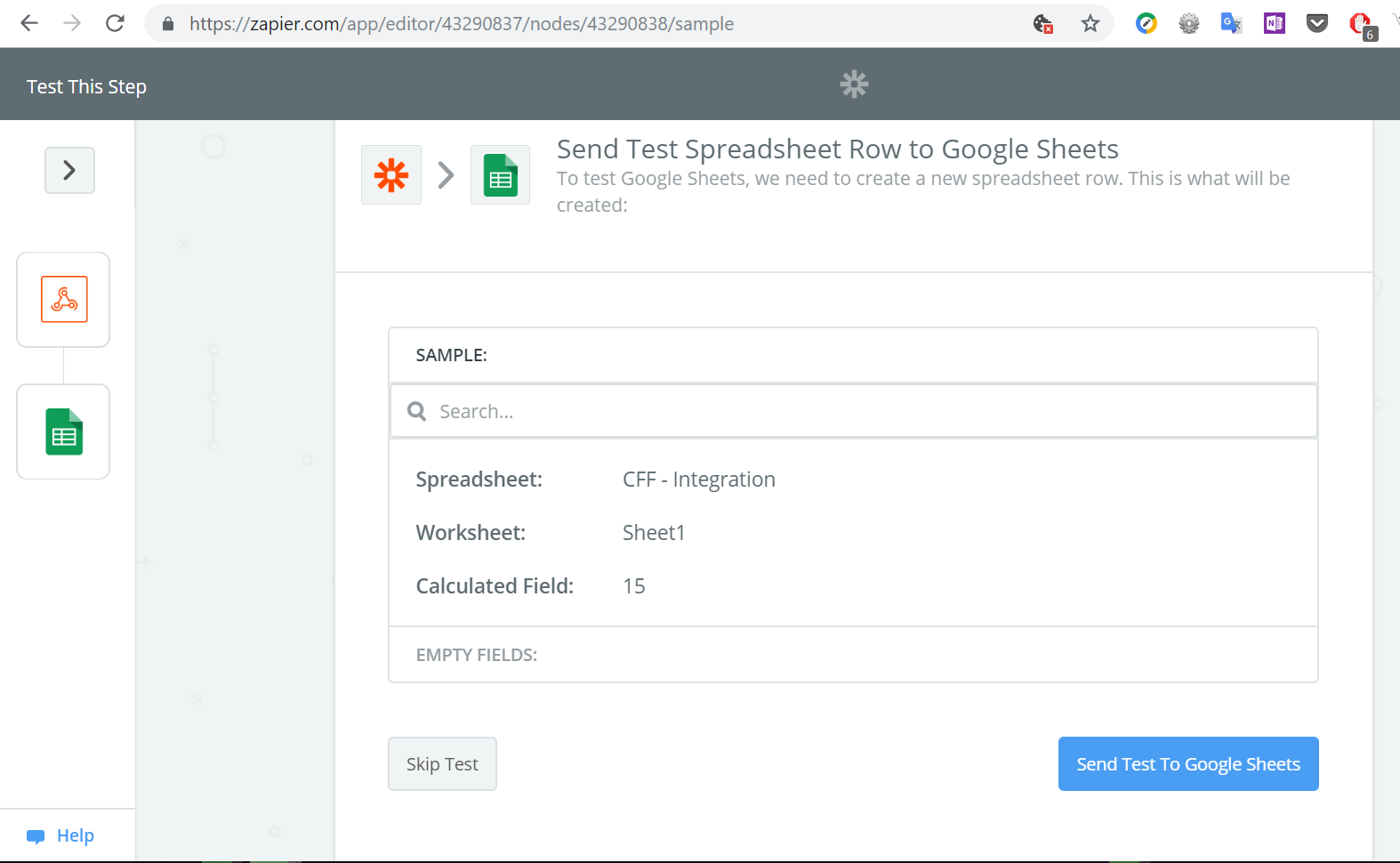Bookmark this page with the star
This screenshot has height=863, width=1400.
1090,24
